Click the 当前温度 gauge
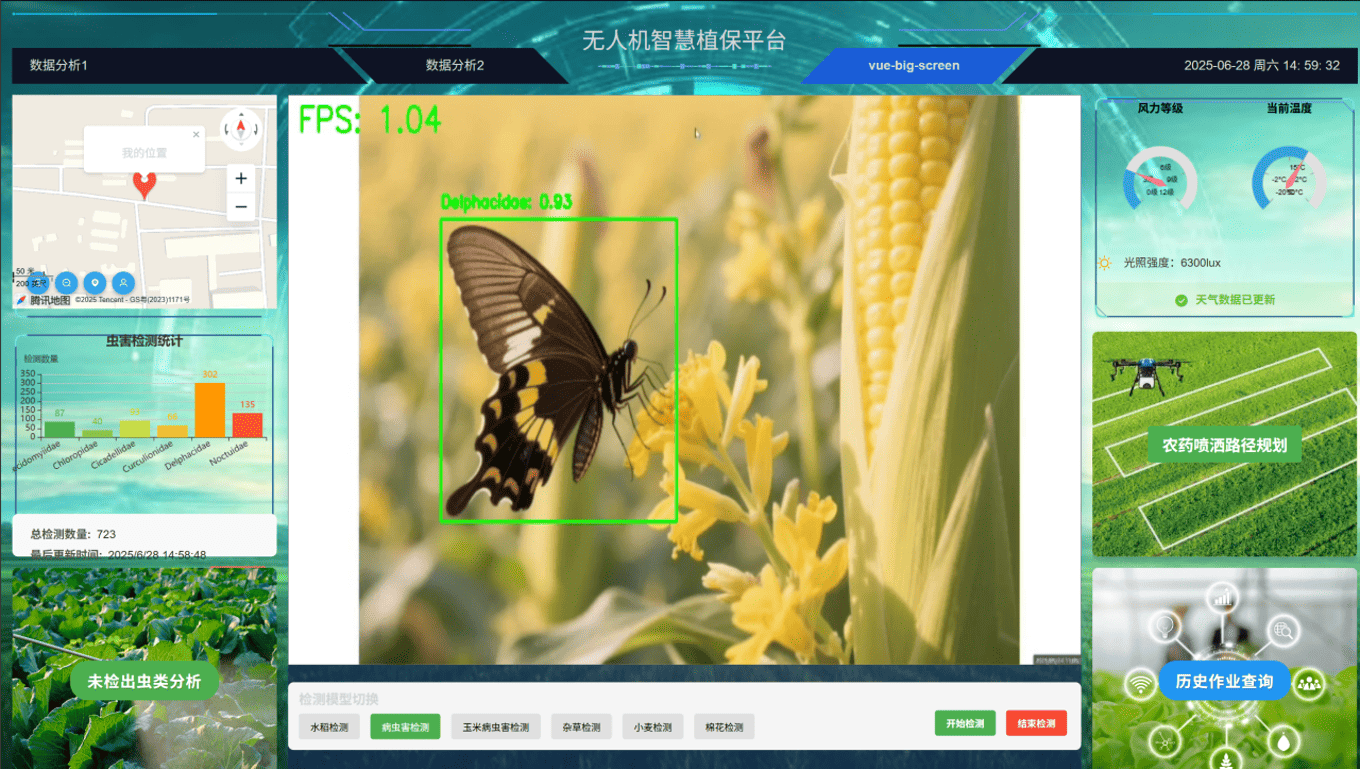The image size is (1361, 769). (x=1289, y=178)
